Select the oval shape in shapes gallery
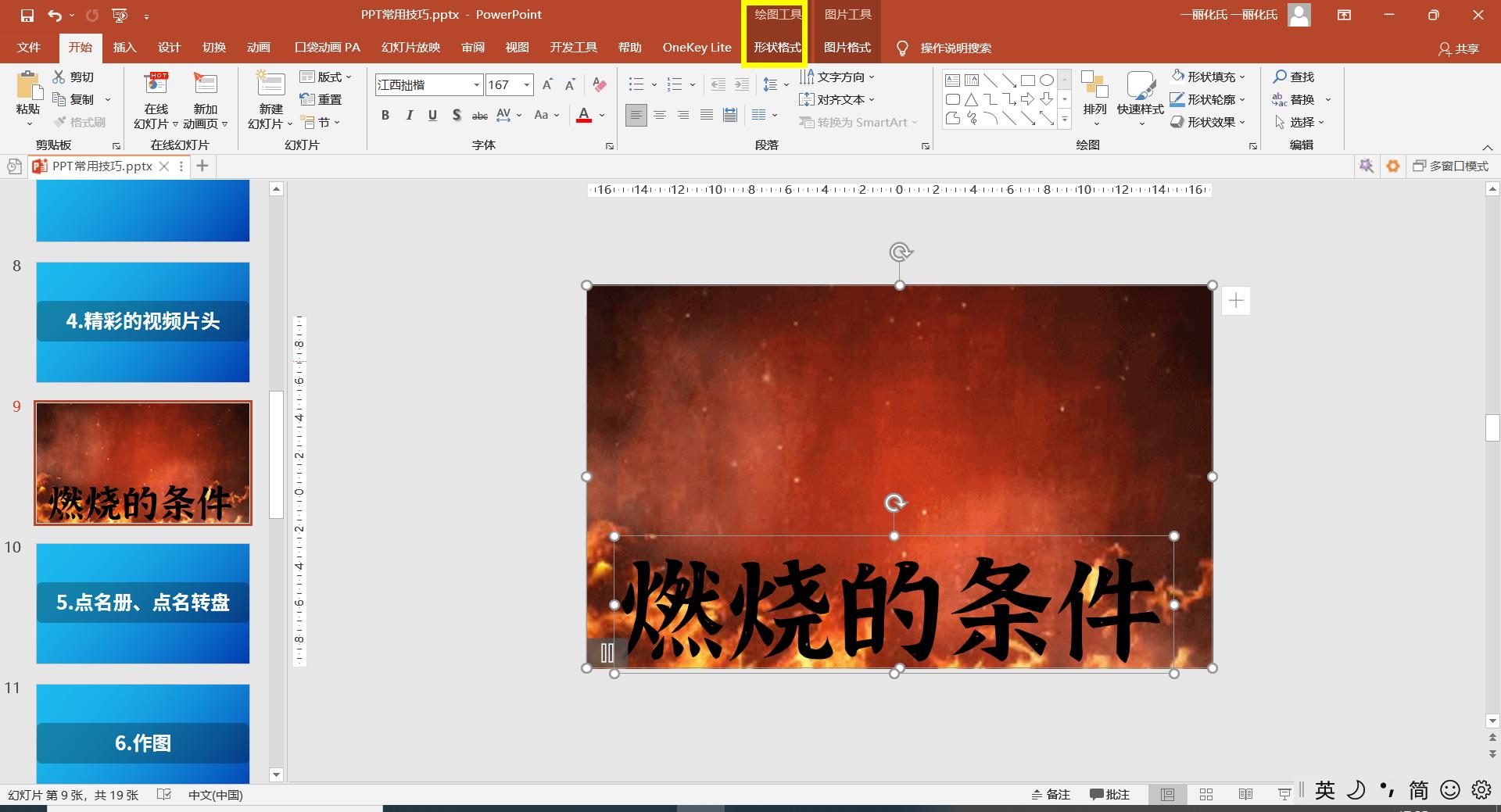Viewport: 1501px width, 812px height. (x=1046, y=80)
